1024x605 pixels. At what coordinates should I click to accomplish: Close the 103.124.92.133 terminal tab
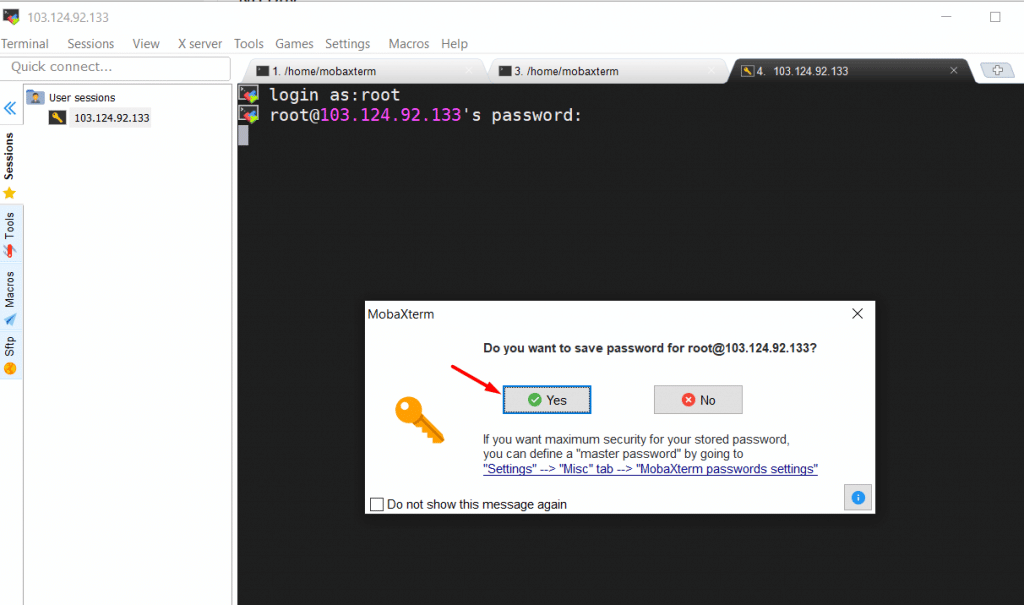click(x=953, y=71)
